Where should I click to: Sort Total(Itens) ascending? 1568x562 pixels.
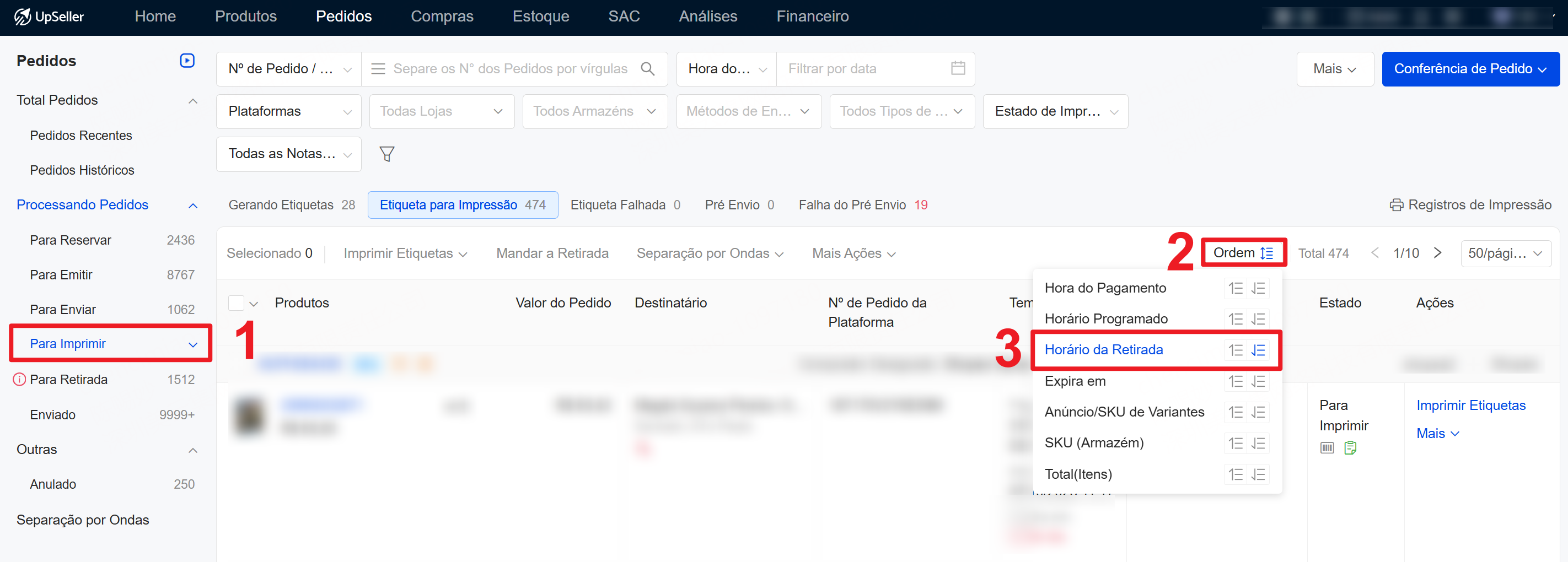tap(1235, 474)
